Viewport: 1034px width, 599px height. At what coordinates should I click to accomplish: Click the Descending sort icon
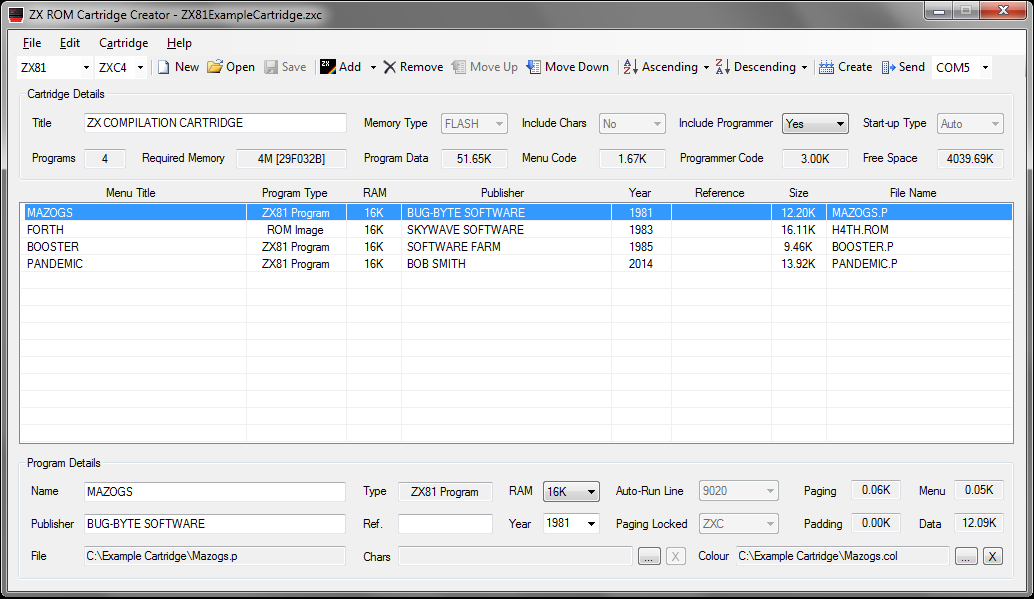[722, 67]
